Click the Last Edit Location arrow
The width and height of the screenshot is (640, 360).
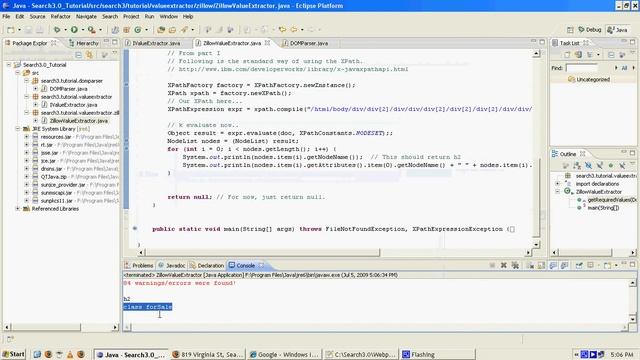tap(282, 30)
